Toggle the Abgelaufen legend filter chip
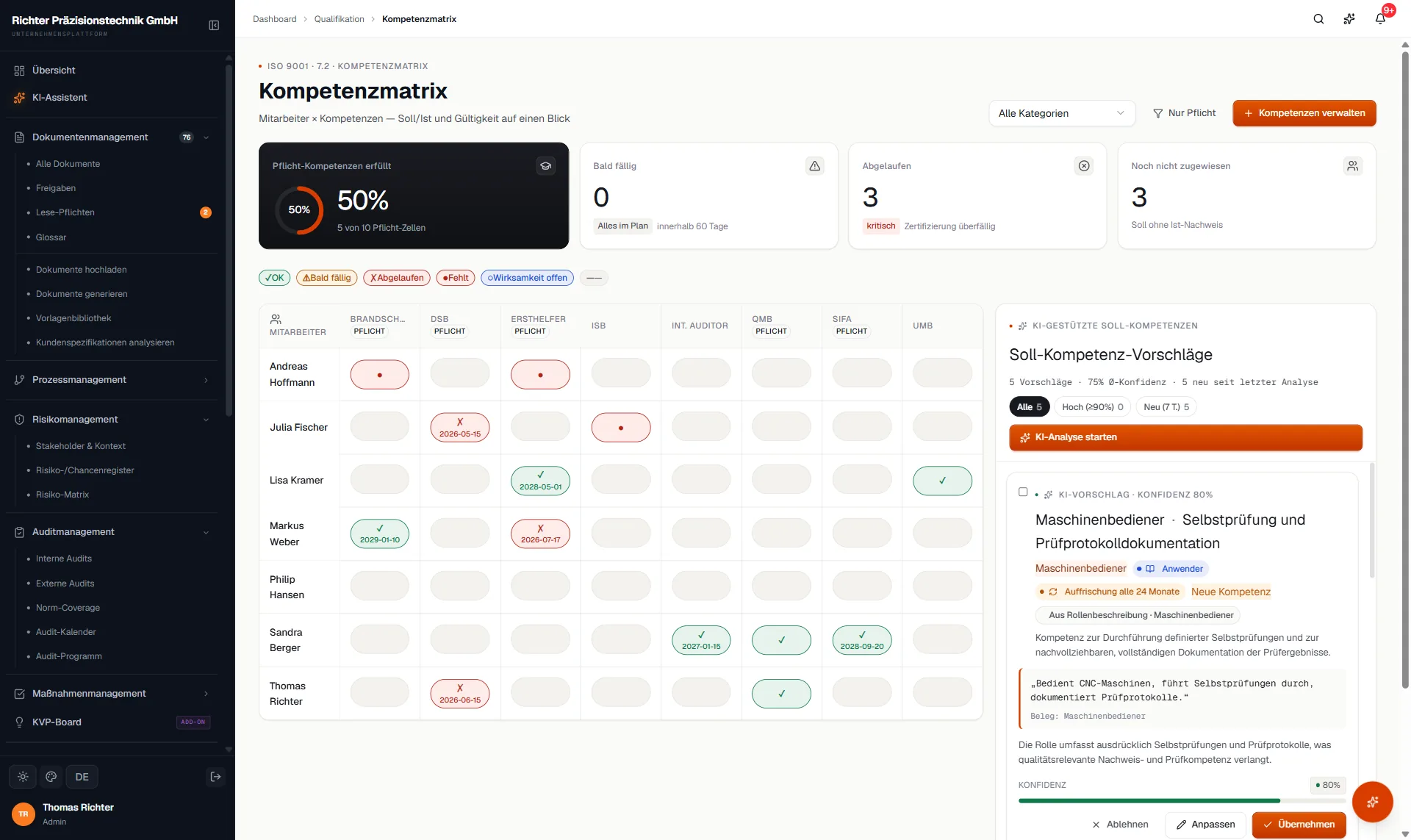The height and width of the screenshot is (840, 1411). (x=397, y=278)
